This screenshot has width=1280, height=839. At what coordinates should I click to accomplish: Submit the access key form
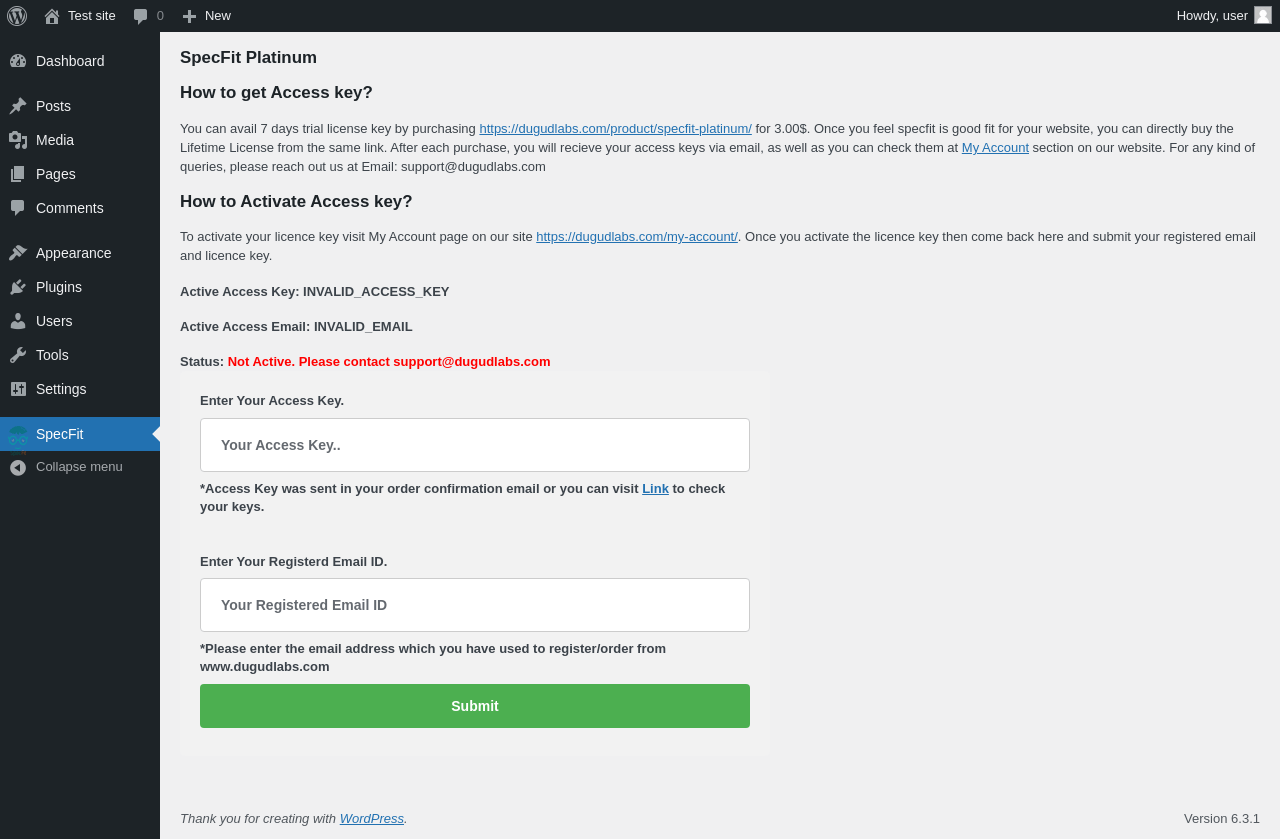(475, 706)
